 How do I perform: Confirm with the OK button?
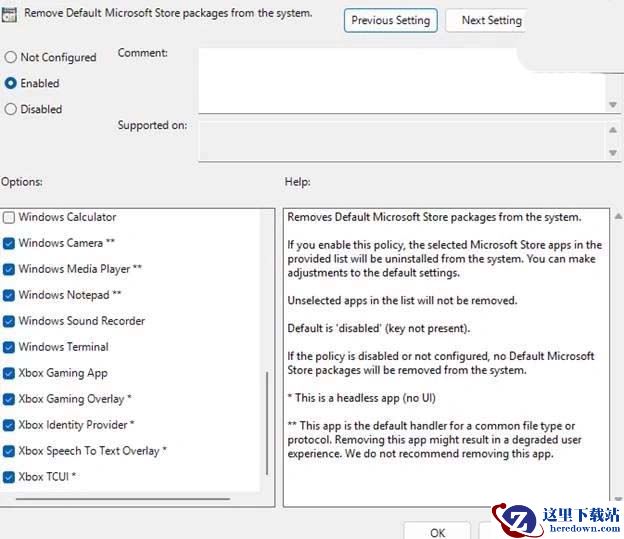click(x=437, y=532)
